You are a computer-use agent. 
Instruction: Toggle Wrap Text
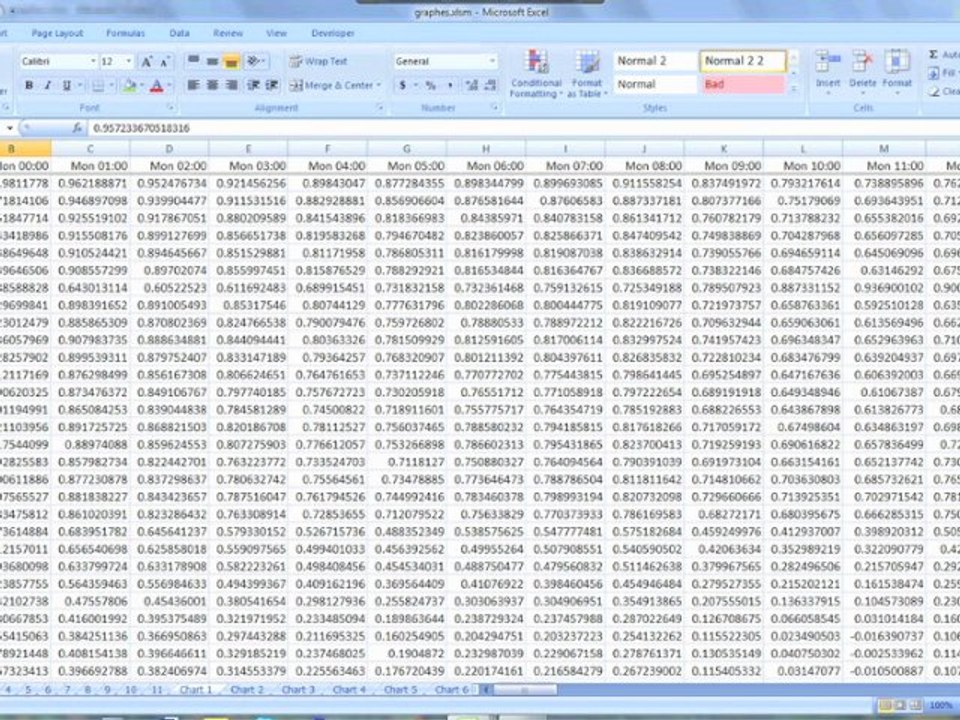click(x=318, y=61)
